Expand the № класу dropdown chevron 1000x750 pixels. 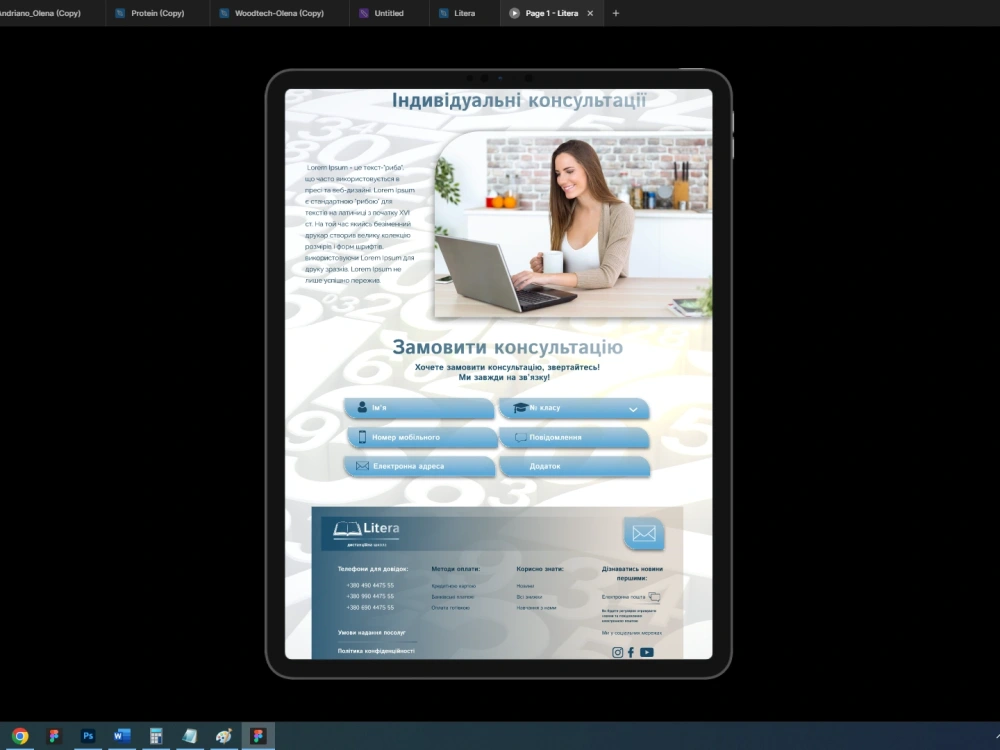[633, 409]
